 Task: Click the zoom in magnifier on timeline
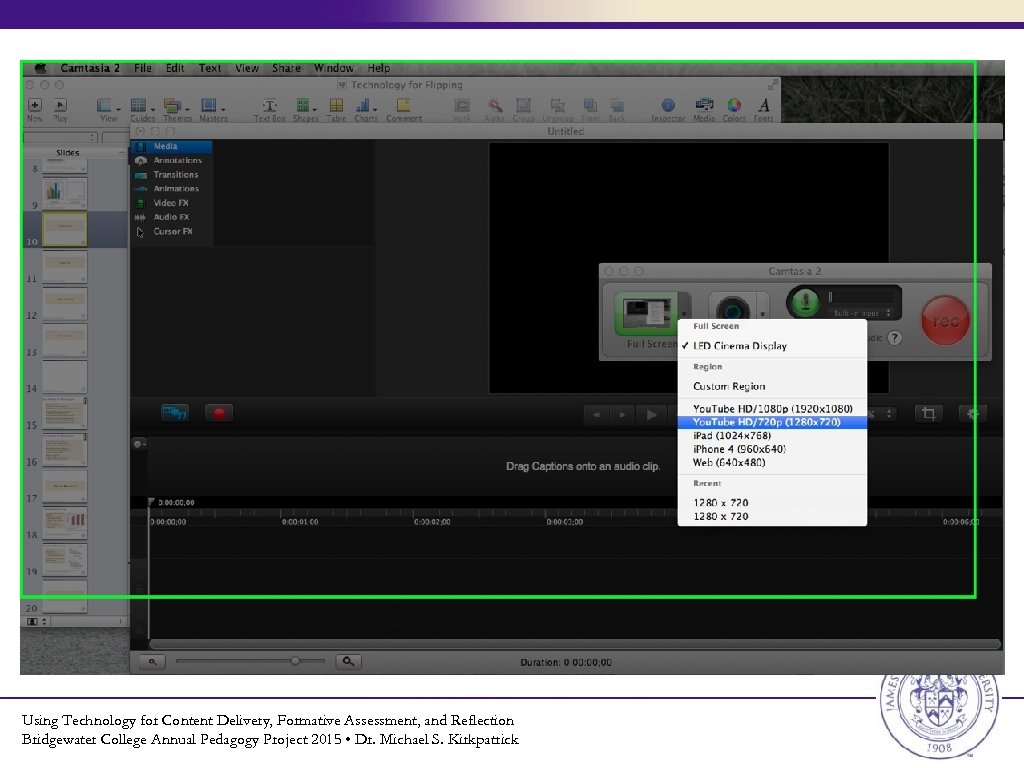pyautogui.click(x=348, y=662)
